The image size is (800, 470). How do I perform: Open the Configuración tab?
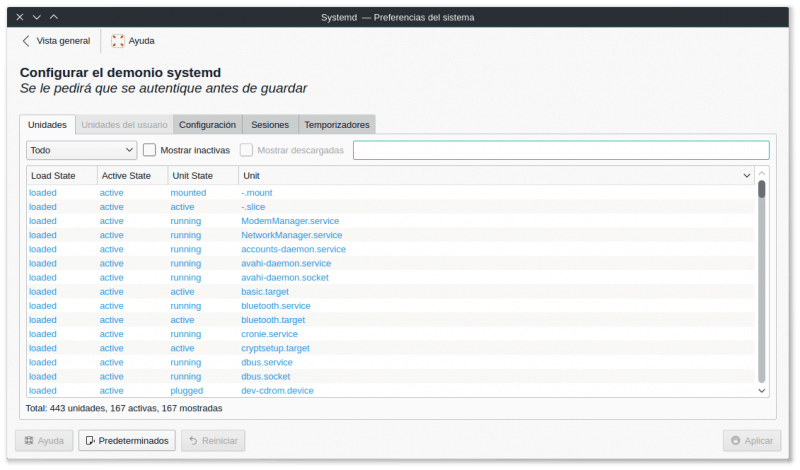tap(208, 125)
